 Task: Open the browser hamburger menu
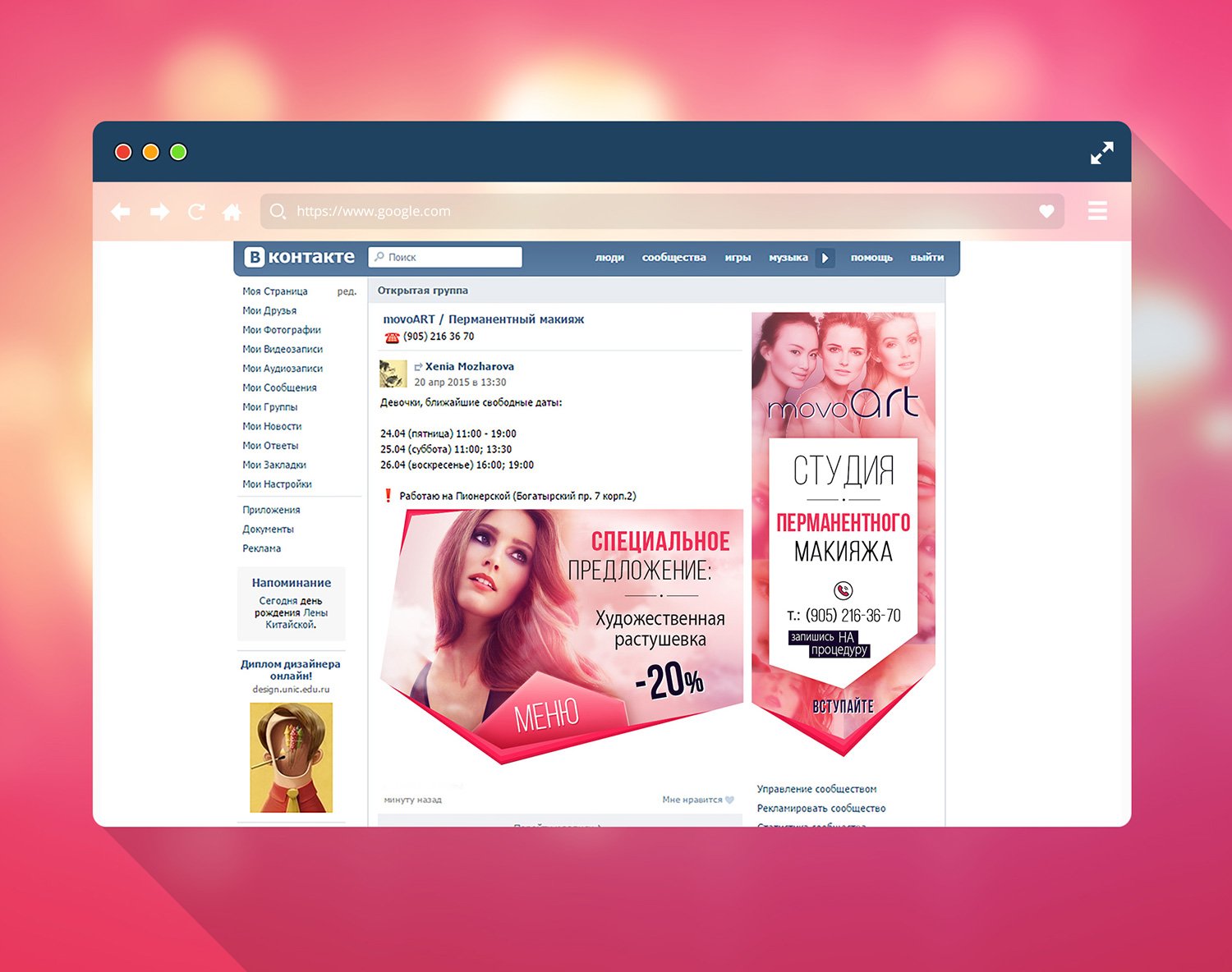(1097, 211)
